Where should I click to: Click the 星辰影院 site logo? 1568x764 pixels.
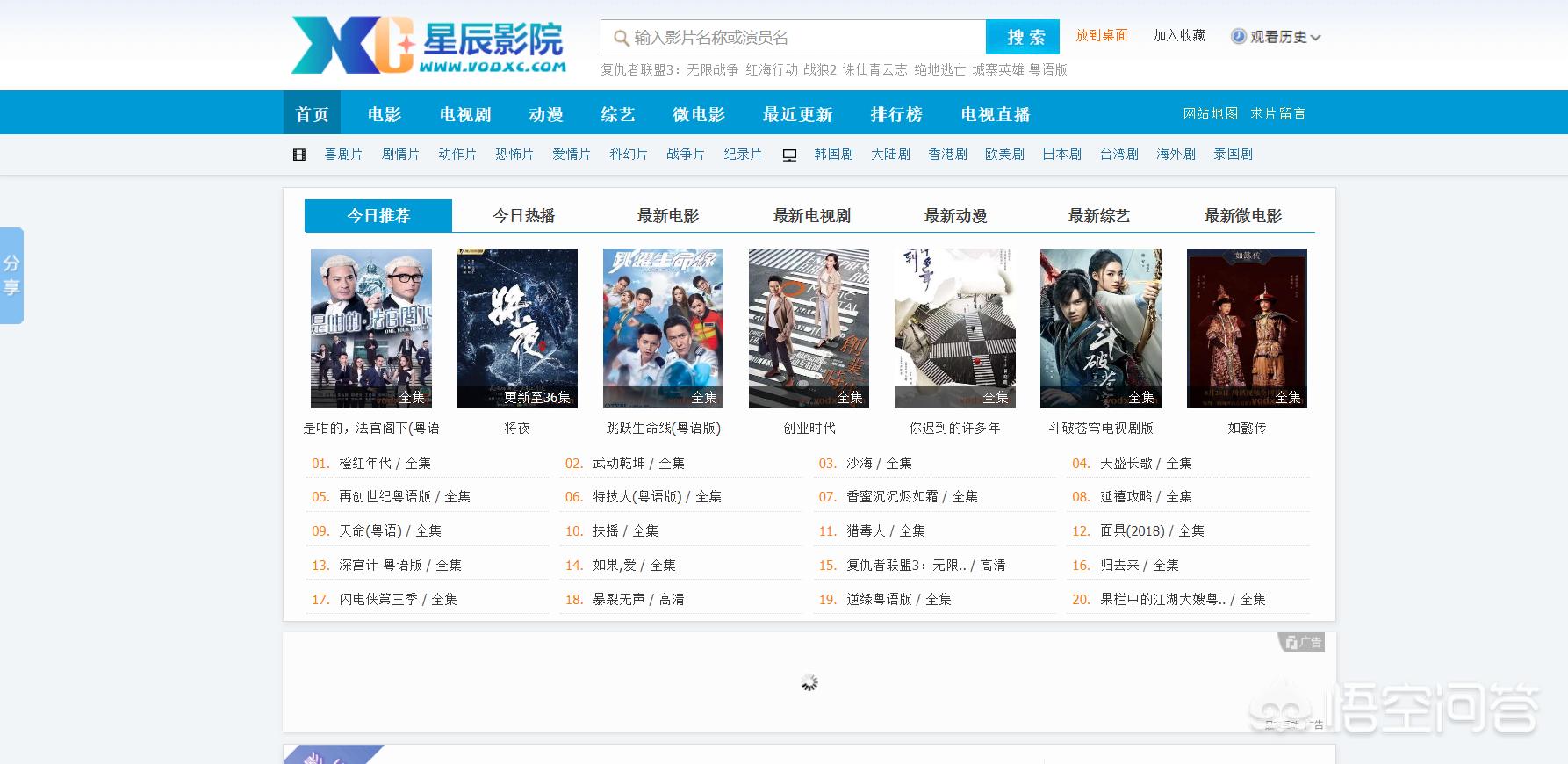428,45
